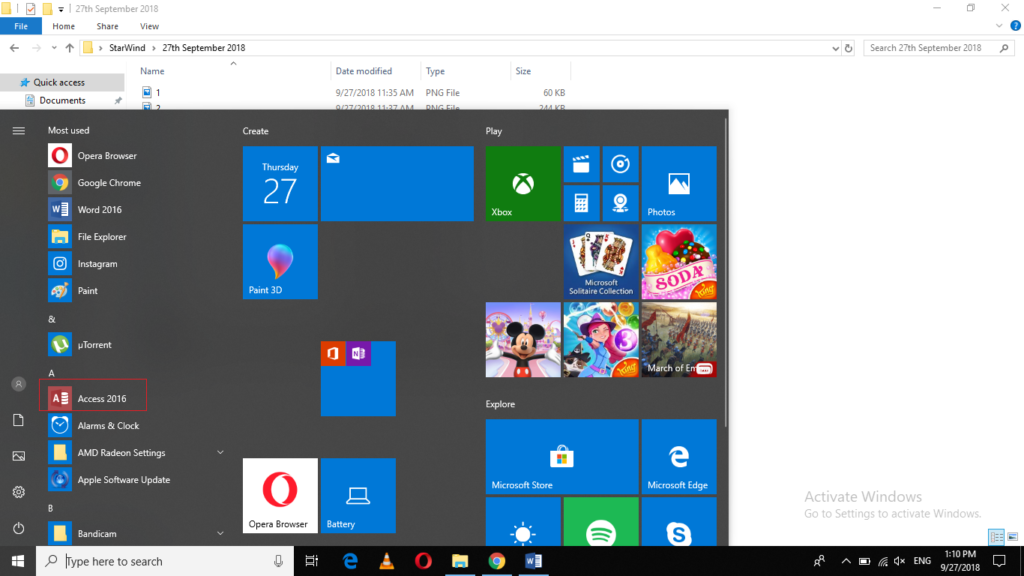
Task: Start Microsoft Solitaire Collection
Action: (x=600, y=261)
